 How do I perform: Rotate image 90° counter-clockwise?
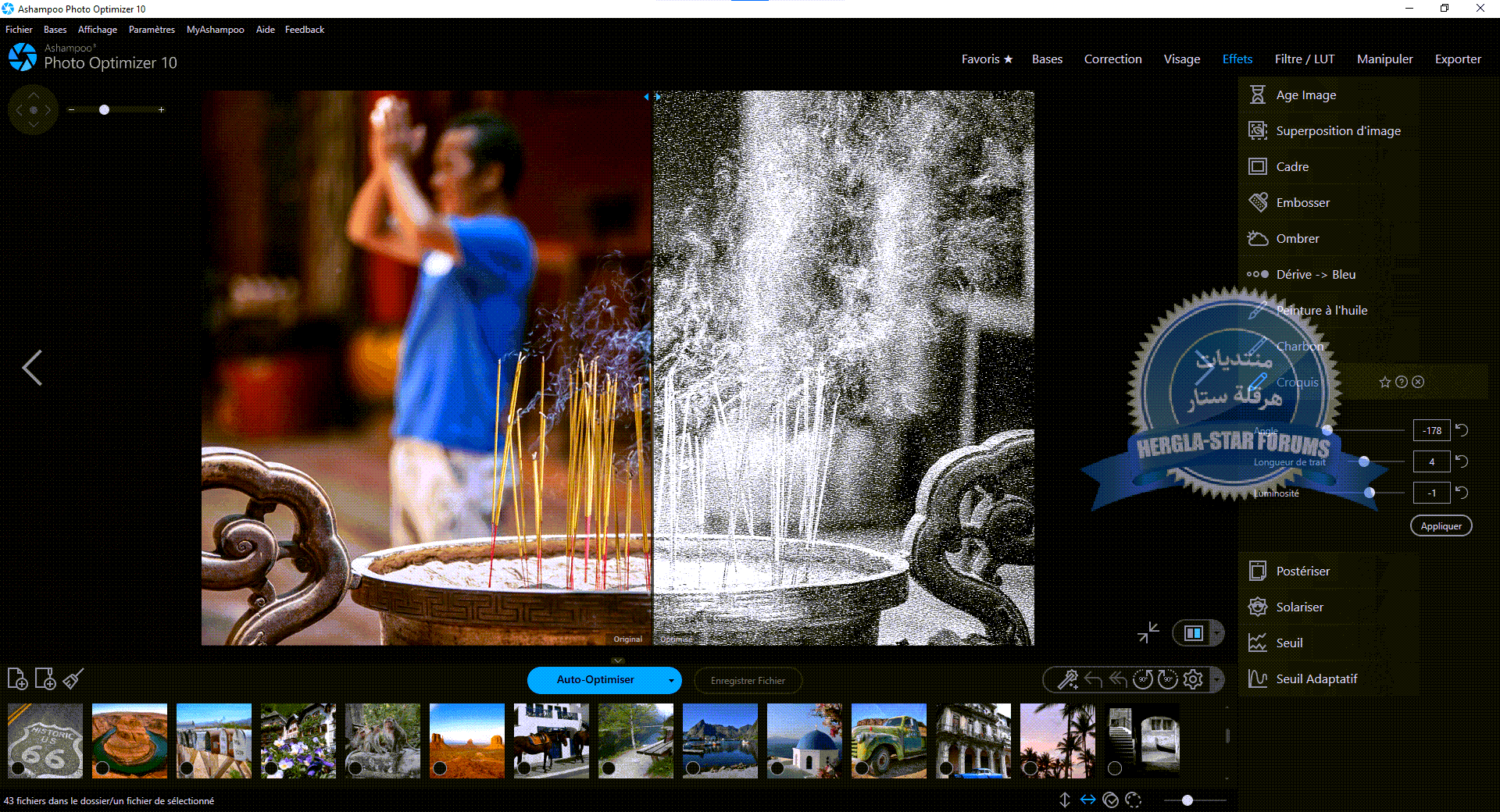tap(1143, 680)
